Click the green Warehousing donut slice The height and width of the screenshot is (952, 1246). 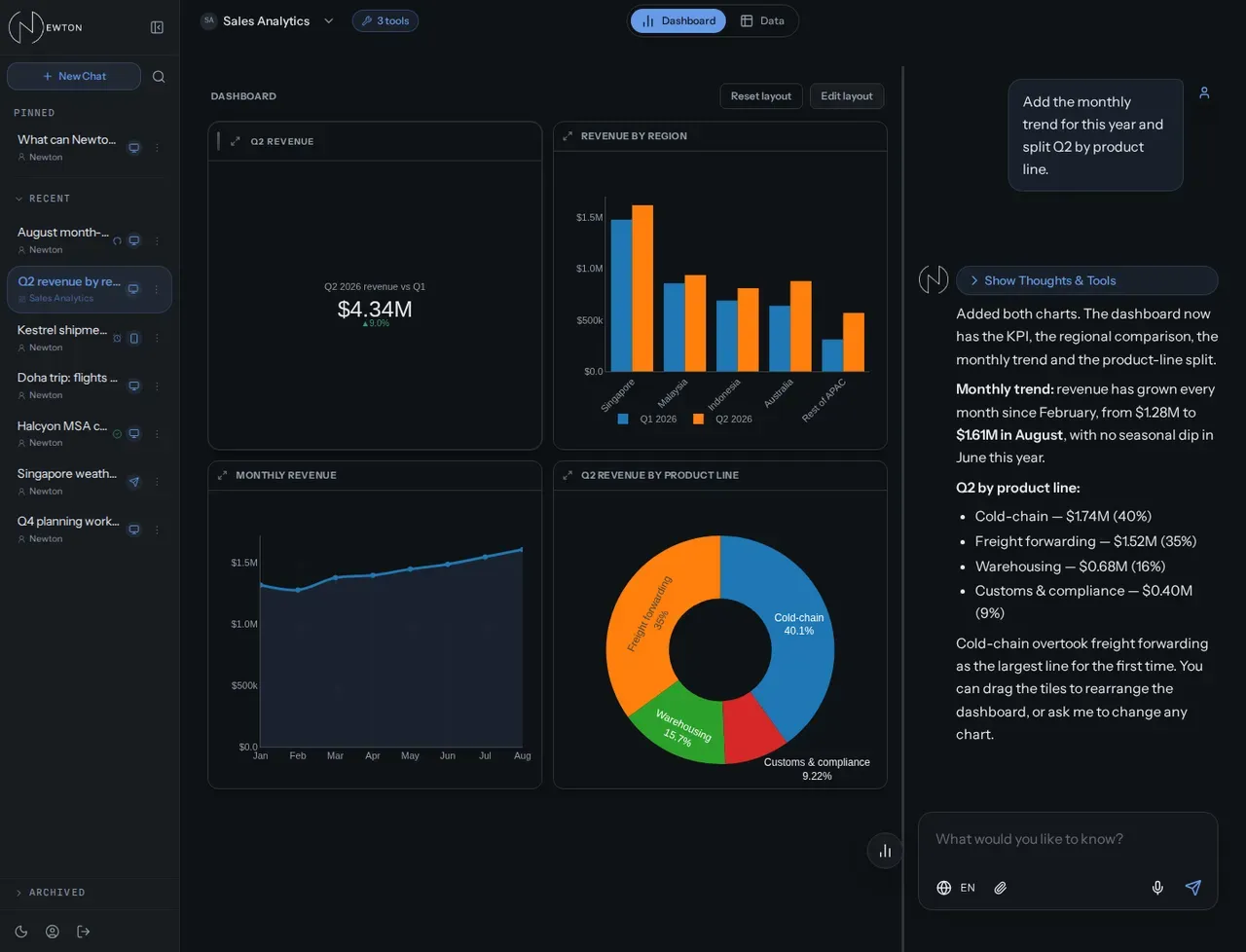pyautogui.click(x=683, y=726)
